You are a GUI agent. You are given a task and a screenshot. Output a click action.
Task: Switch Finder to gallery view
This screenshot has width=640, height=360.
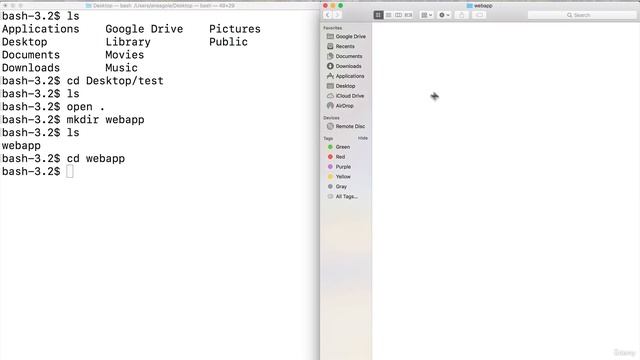(408, 15)
